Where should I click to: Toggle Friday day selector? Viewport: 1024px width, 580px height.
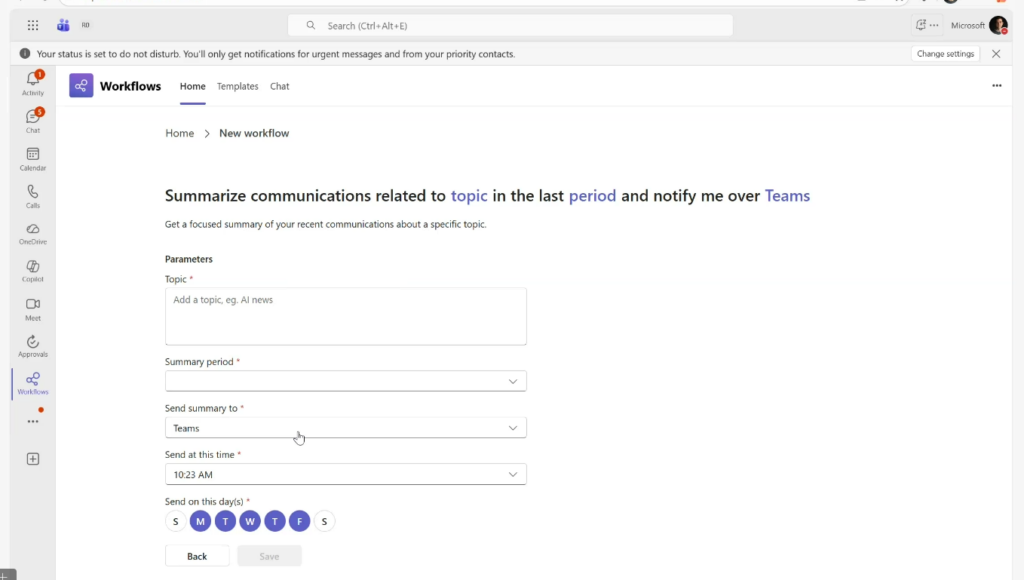(x=299, y=521)
